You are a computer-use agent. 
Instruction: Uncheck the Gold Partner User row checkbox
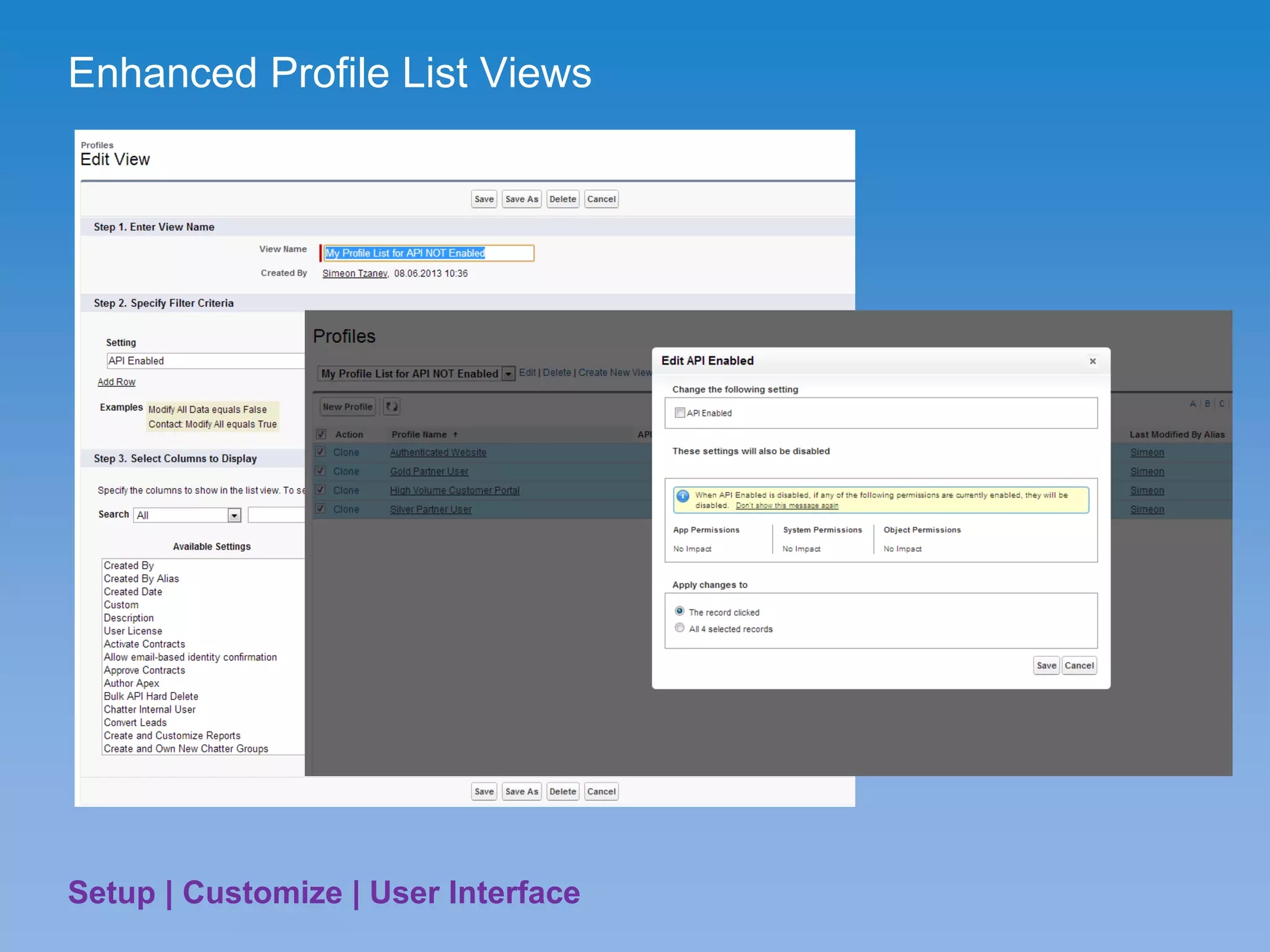point(321,471)
